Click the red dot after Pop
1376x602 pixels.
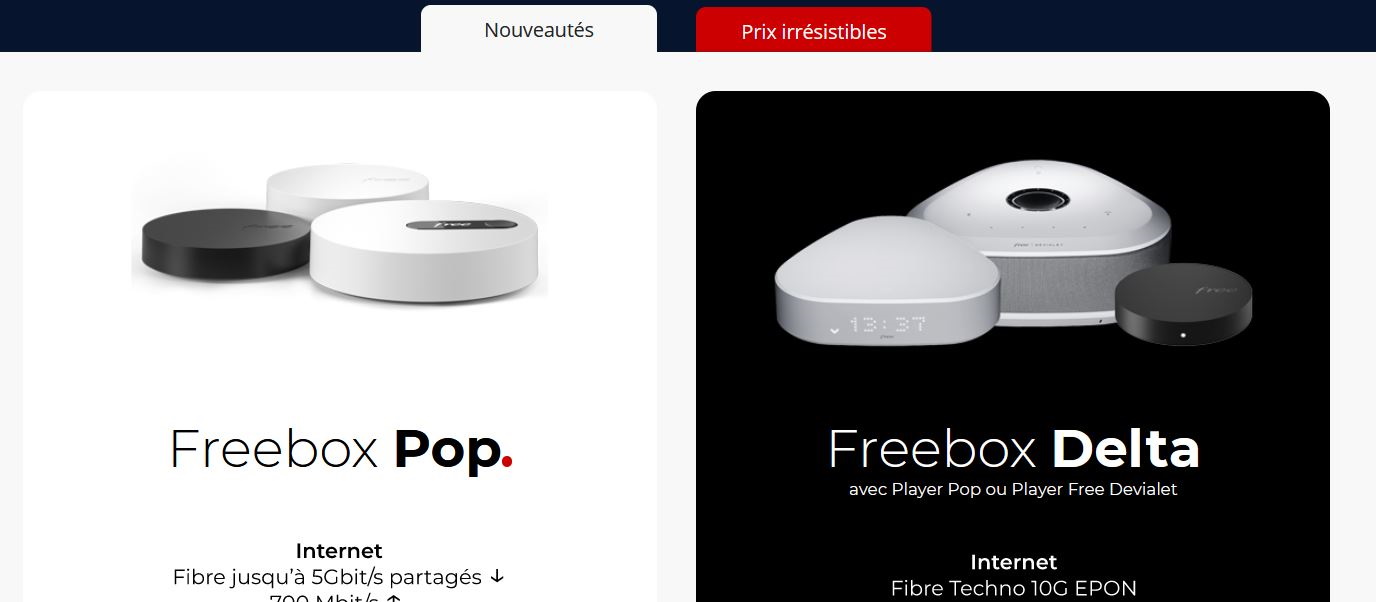click(507, 462)
